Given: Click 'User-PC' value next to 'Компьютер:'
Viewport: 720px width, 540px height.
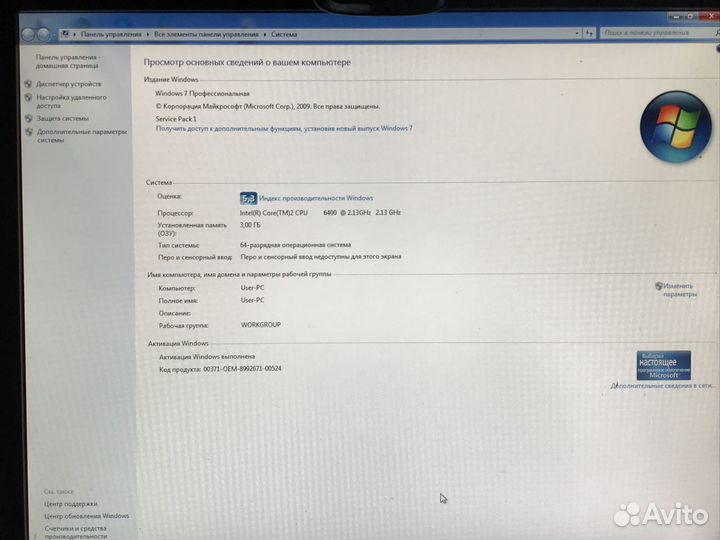Looking at the screenshot, I should [x=252, y=288].
